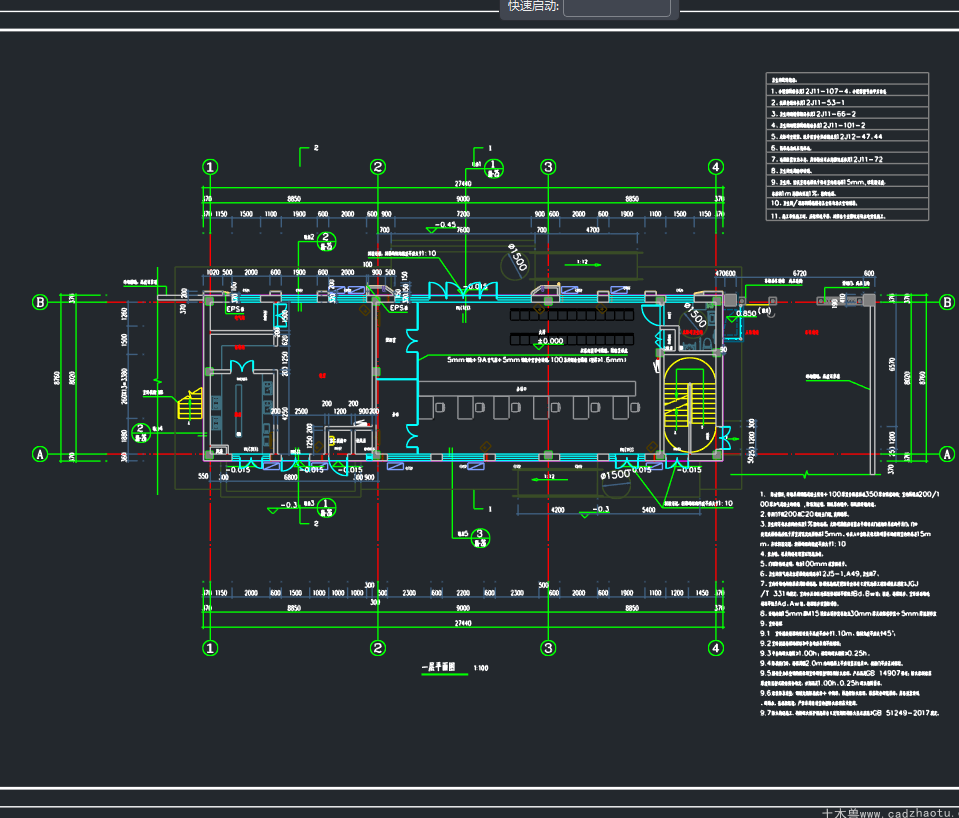
Task: Select the note row containing 2J11-66-2
Action: click(847, 114)
